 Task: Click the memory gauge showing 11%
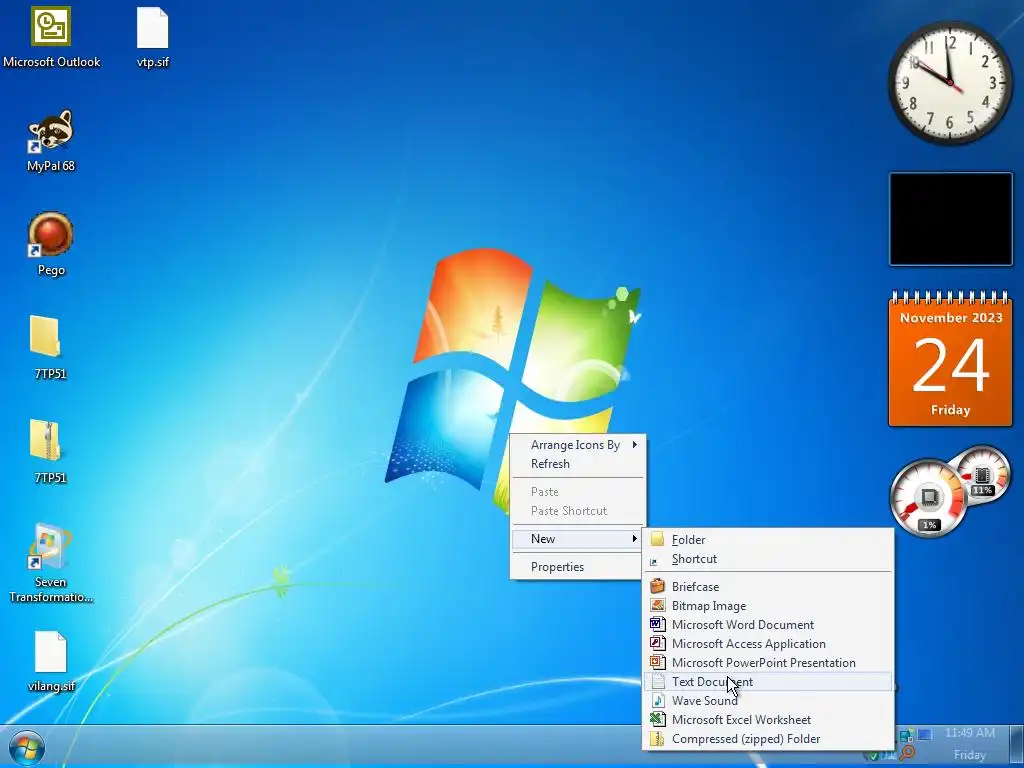click(x=982, y=474)
